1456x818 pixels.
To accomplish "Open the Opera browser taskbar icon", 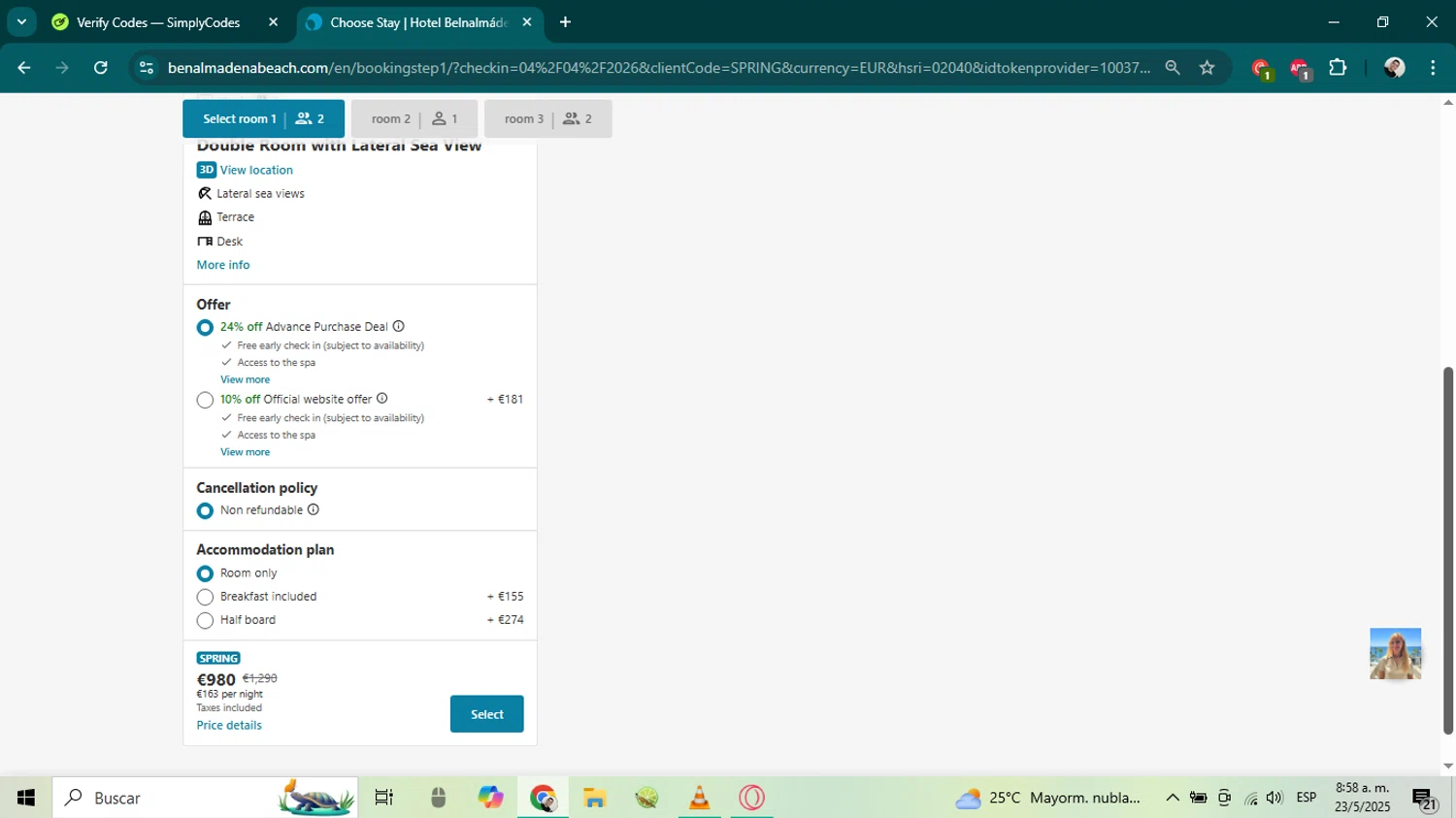I will (751, 798).
